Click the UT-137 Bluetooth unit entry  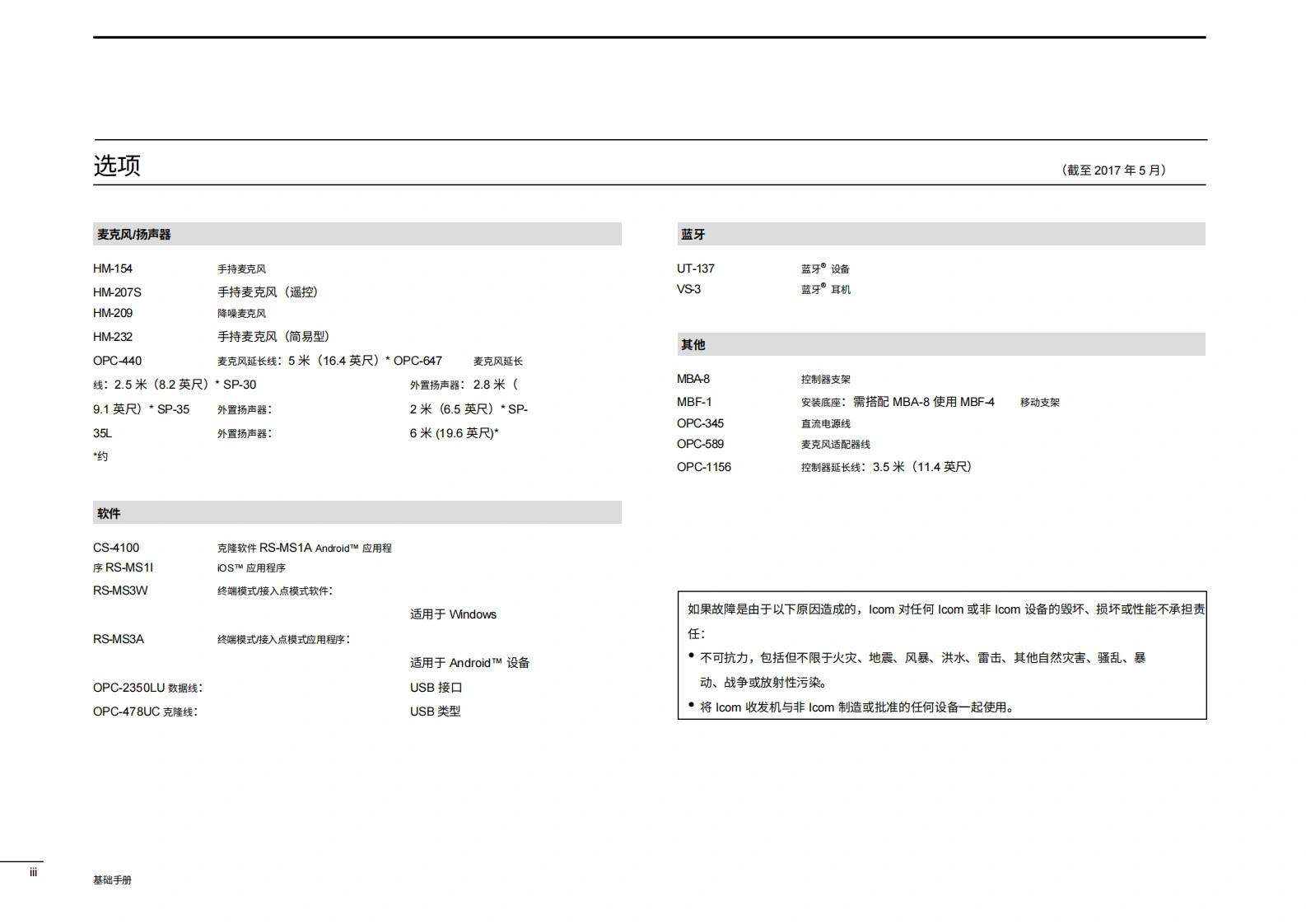(x=696, y=268)
